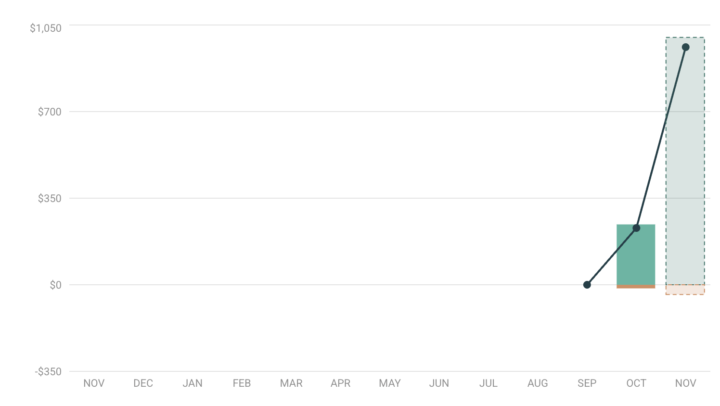
Task: Select the MAR month label
Action: 291,384
